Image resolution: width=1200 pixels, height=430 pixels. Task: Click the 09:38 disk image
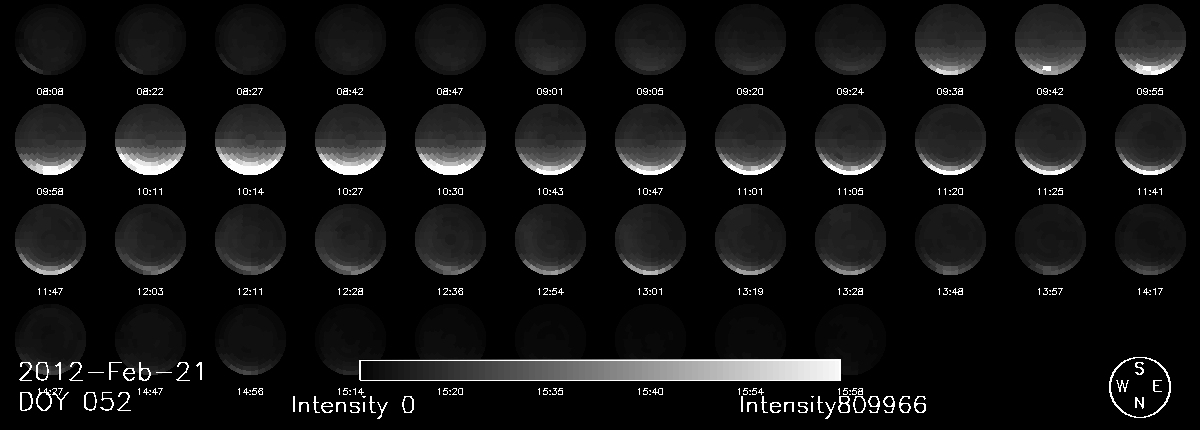[x=950, y=40]
